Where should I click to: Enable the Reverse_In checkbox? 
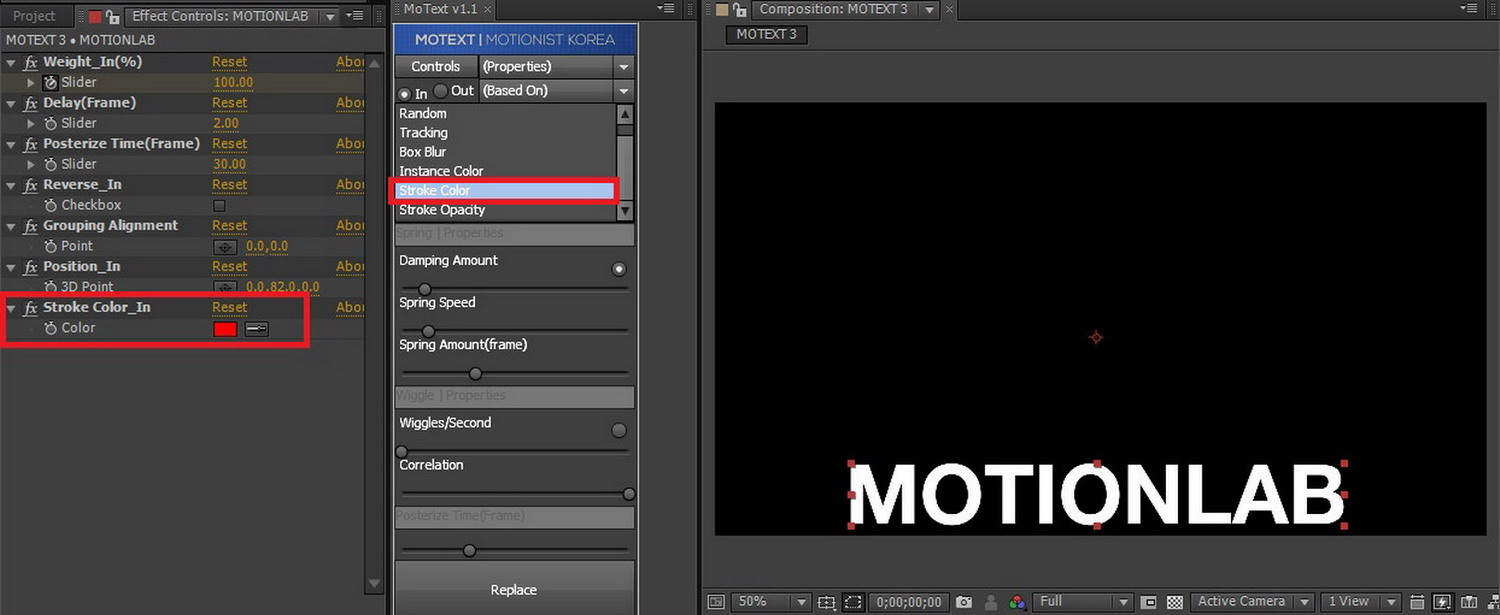pos(219,206)
